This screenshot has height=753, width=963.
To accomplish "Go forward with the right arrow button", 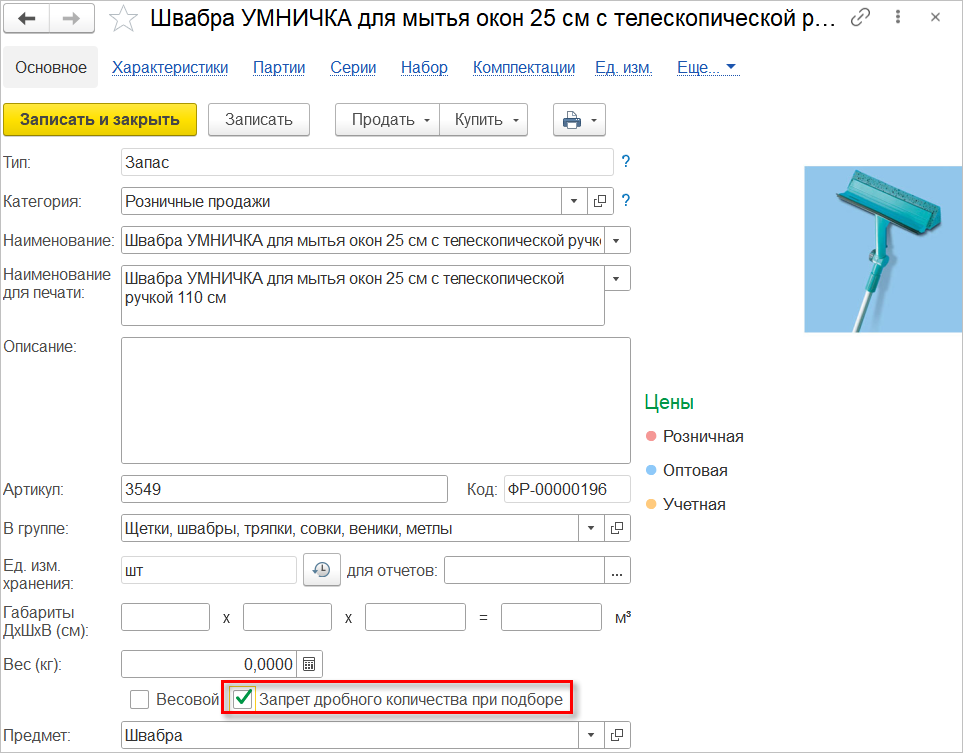I will (x=72, y=18).
